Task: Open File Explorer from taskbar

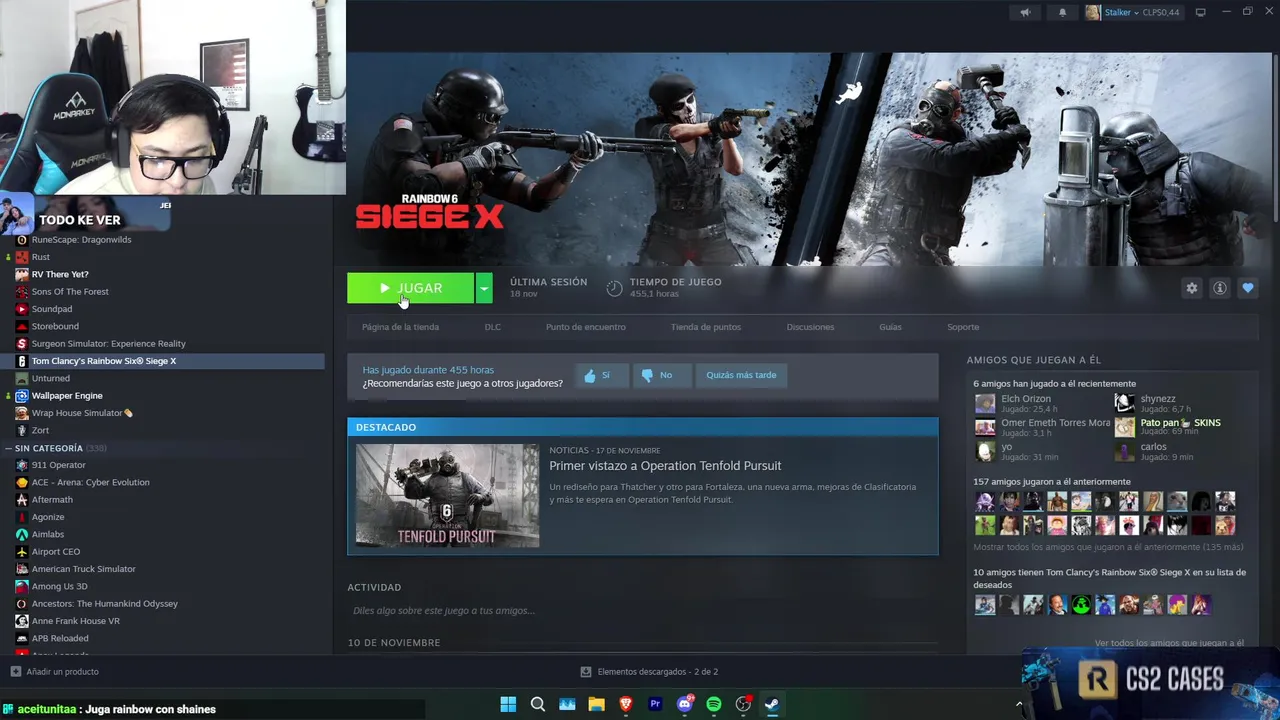Action: (596, 704)
